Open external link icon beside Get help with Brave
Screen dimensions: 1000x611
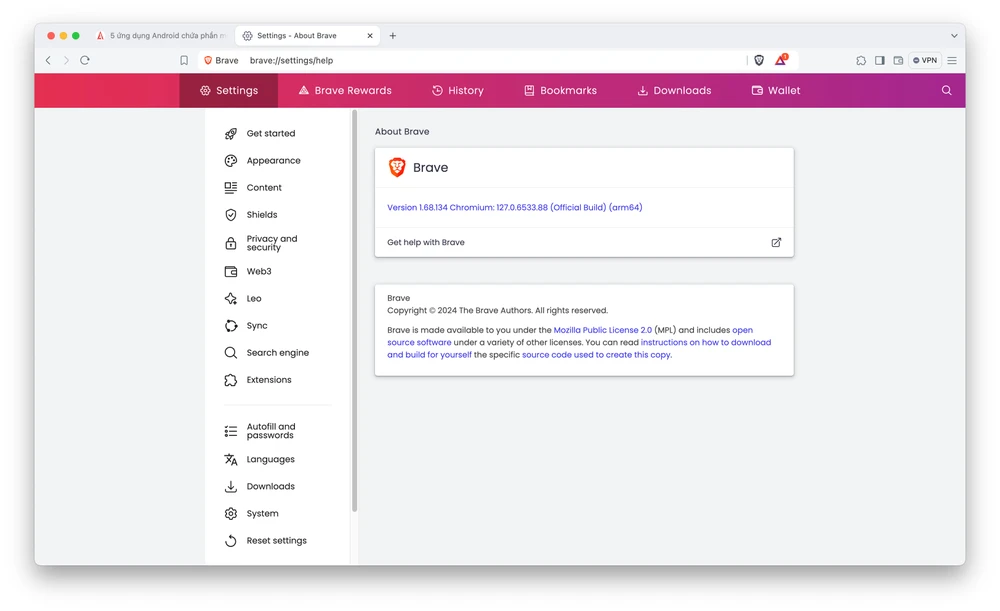776,242
